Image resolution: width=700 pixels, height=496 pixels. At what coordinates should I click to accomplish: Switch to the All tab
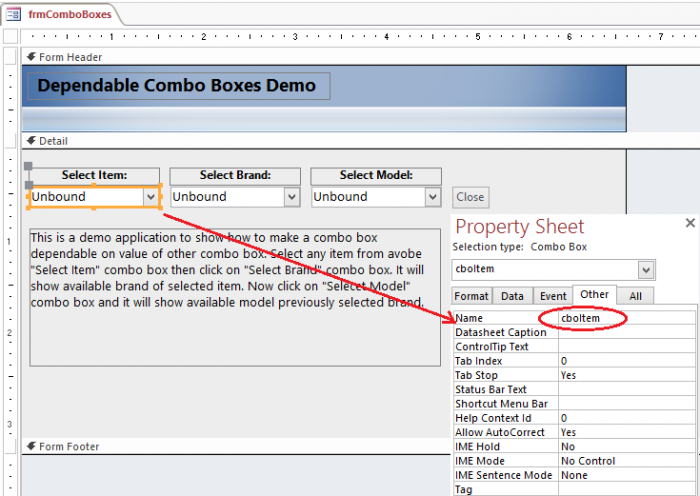[x=635, y=296]
